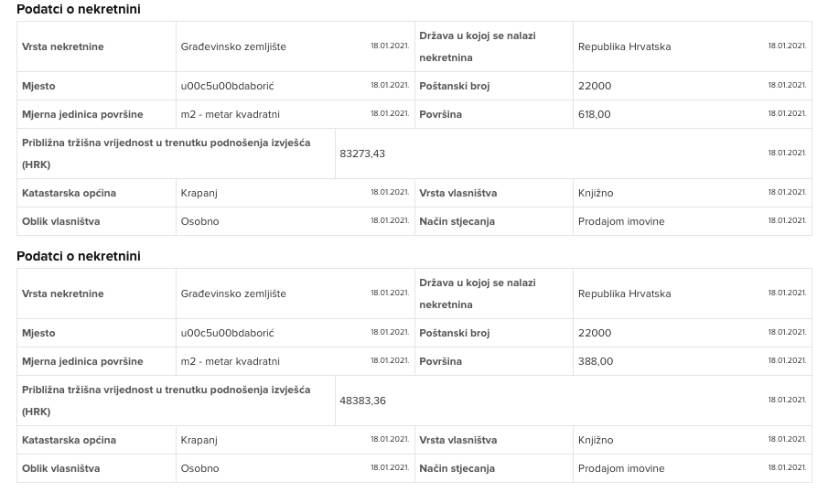Click 'Građevinsko zemljište' in the first table
The width and height of the screenshot is (828, 489).
[x=233, y=47]
